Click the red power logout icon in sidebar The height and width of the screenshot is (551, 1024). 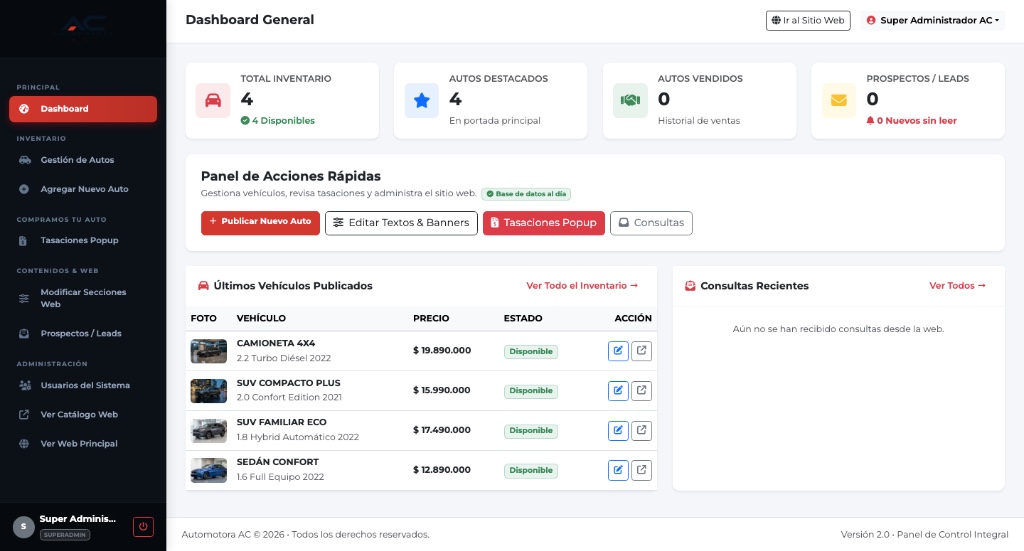[x=143, y=527]
